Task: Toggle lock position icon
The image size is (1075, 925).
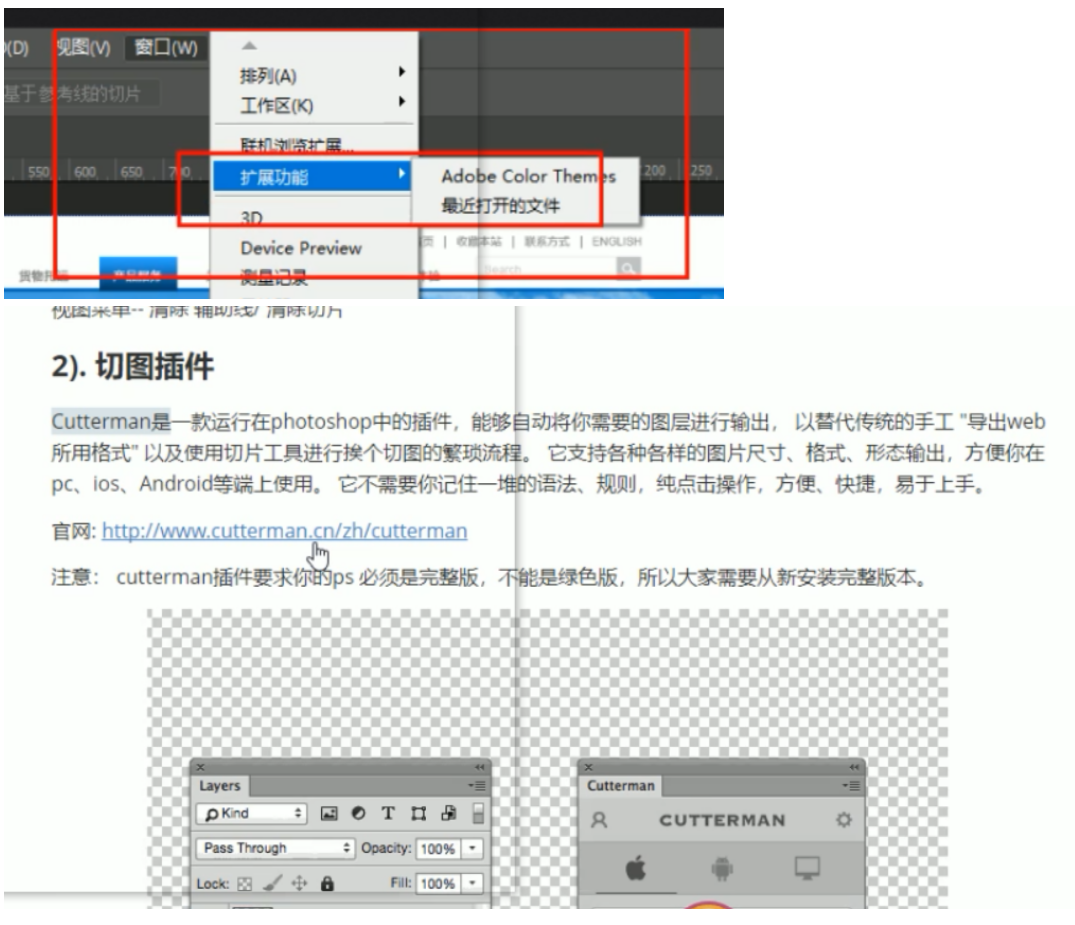Action: pyautogui.click(x=300, y=883)
